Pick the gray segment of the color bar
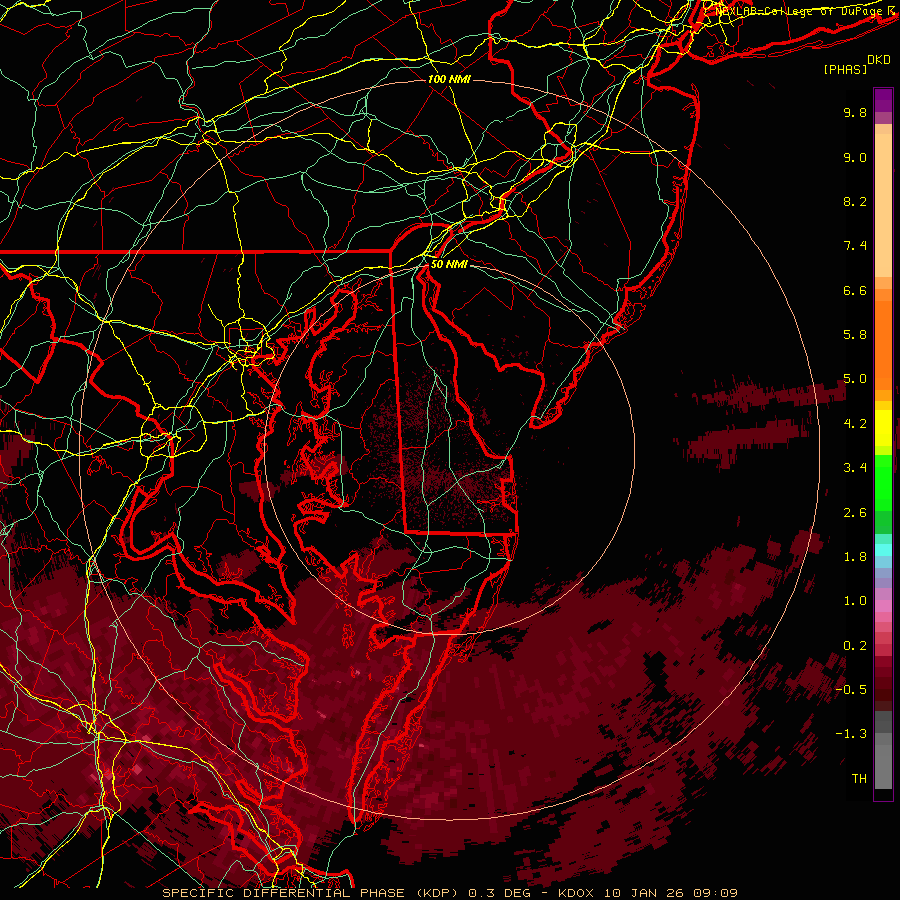 point(883,749)
